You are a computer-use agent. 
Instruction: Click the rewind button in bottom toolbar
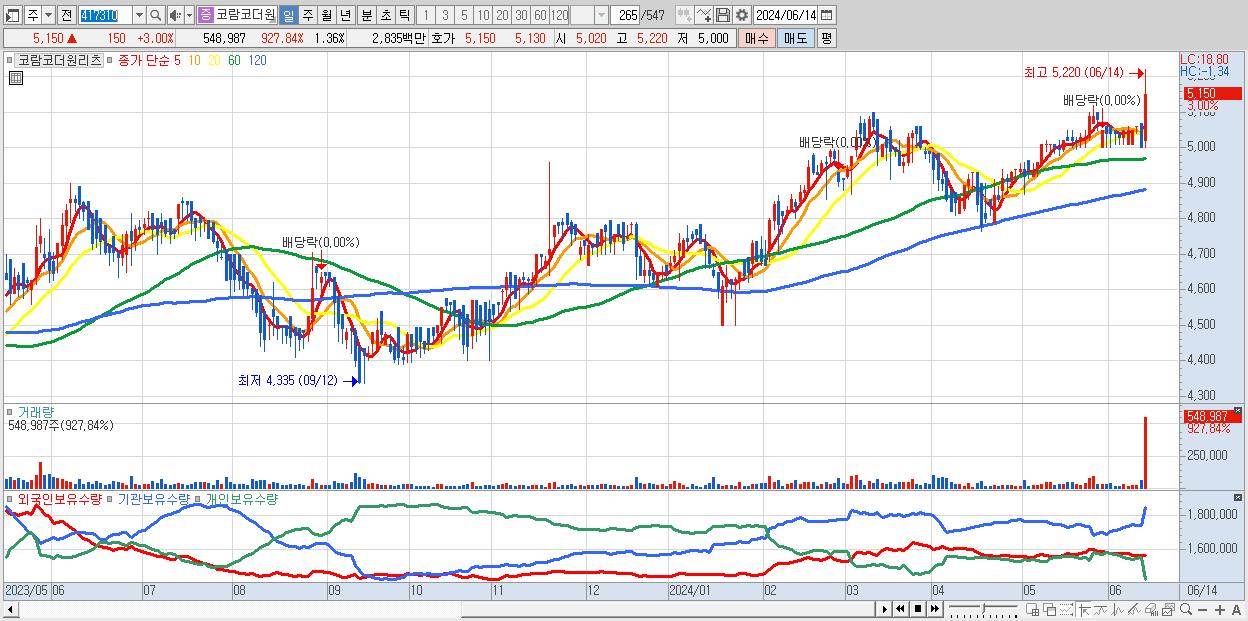point(900,609)
